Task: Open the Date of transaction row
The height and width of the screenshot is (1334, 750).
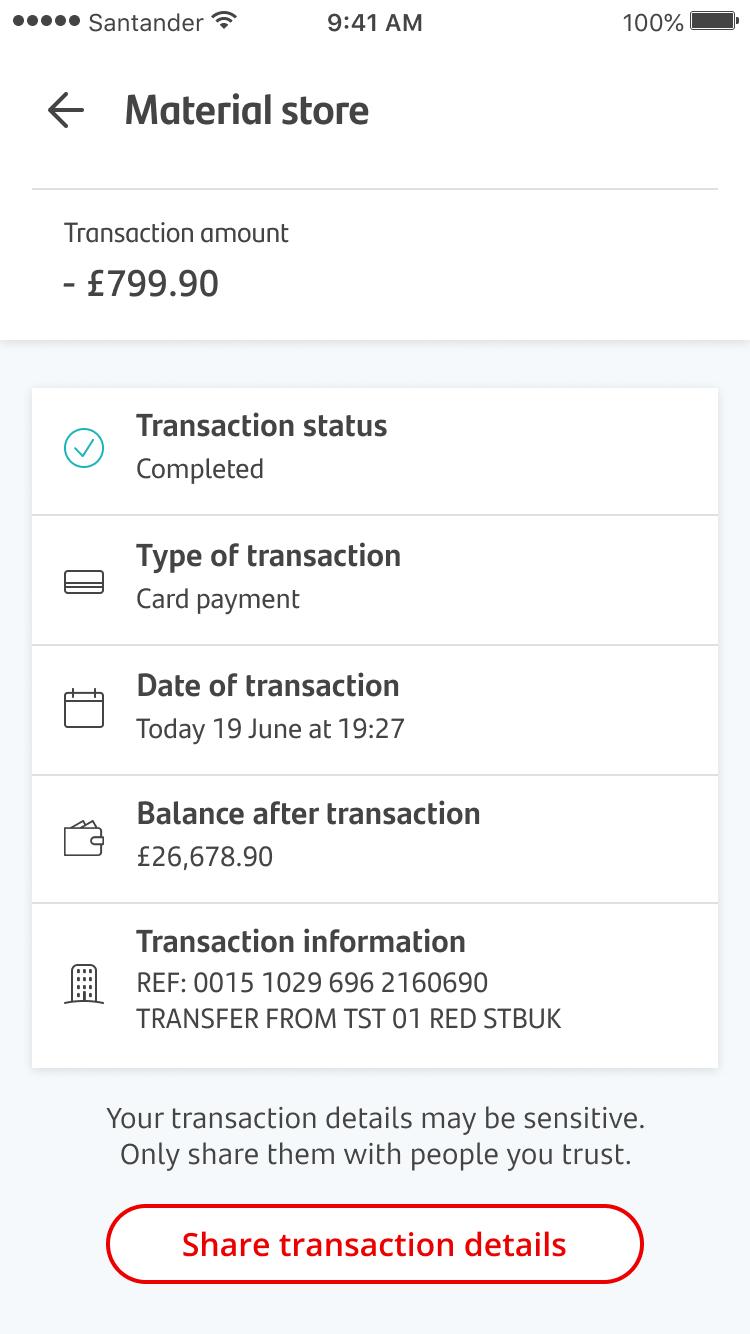Action: click(375, 710)
